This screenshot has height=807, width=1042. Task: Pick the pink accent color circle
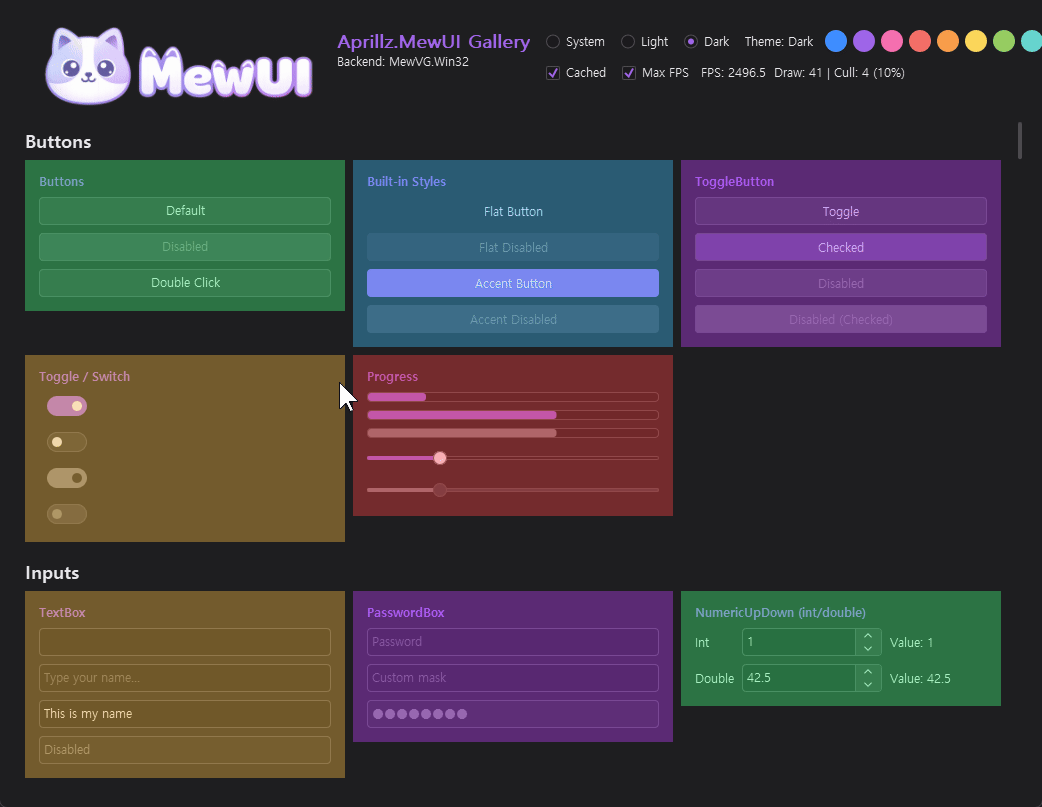[892, 41]
